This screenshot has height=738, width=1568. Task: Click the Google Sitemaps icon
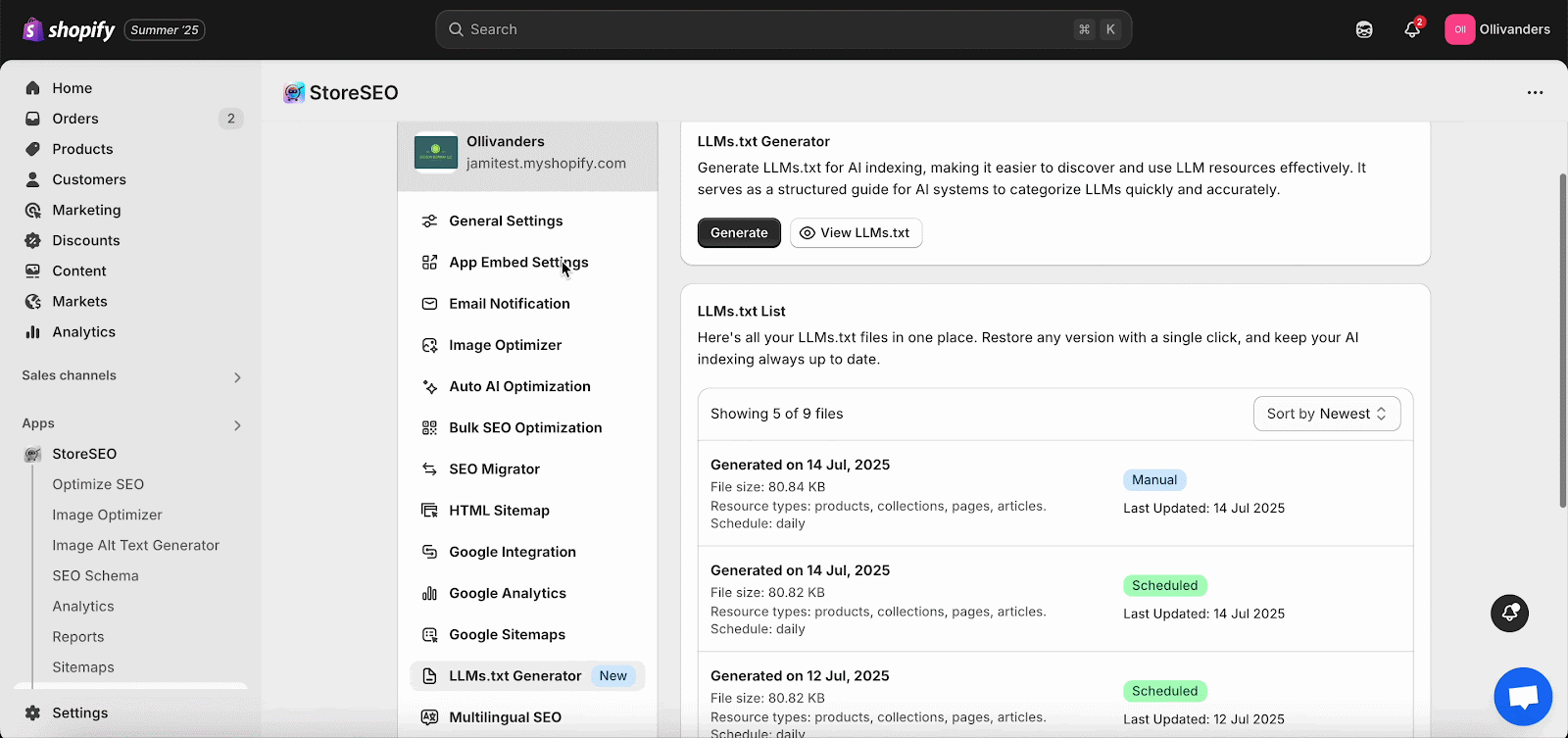pyautogui.click(x=429, y=635)
